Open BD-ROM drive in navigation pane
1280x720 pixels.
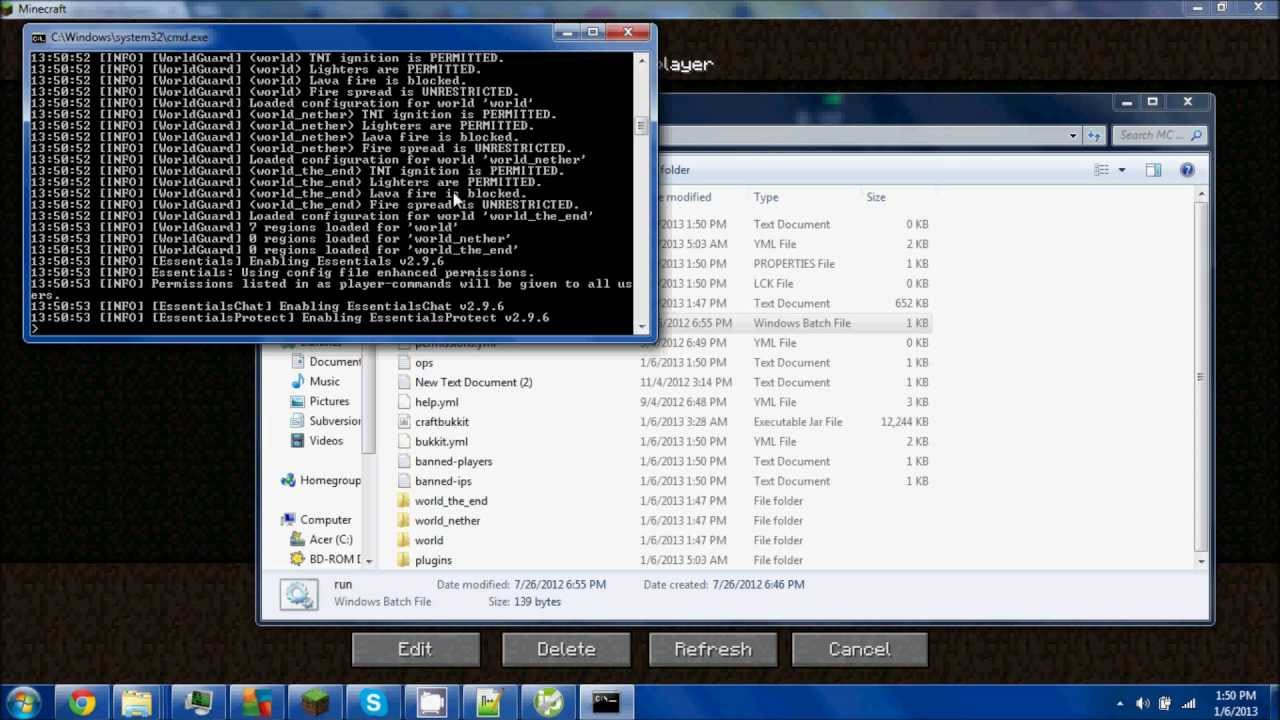coord(333,559)
